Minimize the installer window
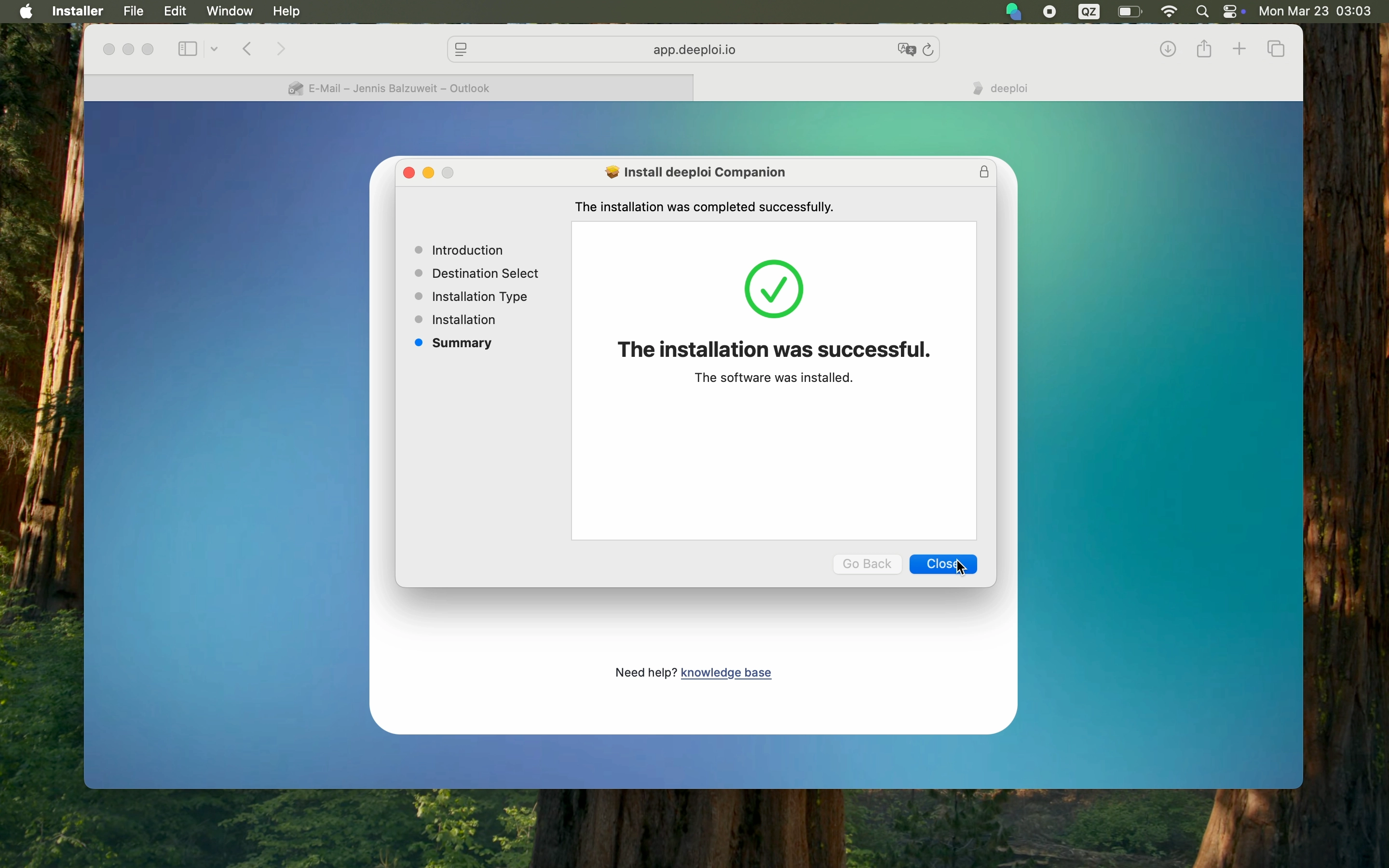The width and height of the screenshot is (1389, 868). (429, 173)
